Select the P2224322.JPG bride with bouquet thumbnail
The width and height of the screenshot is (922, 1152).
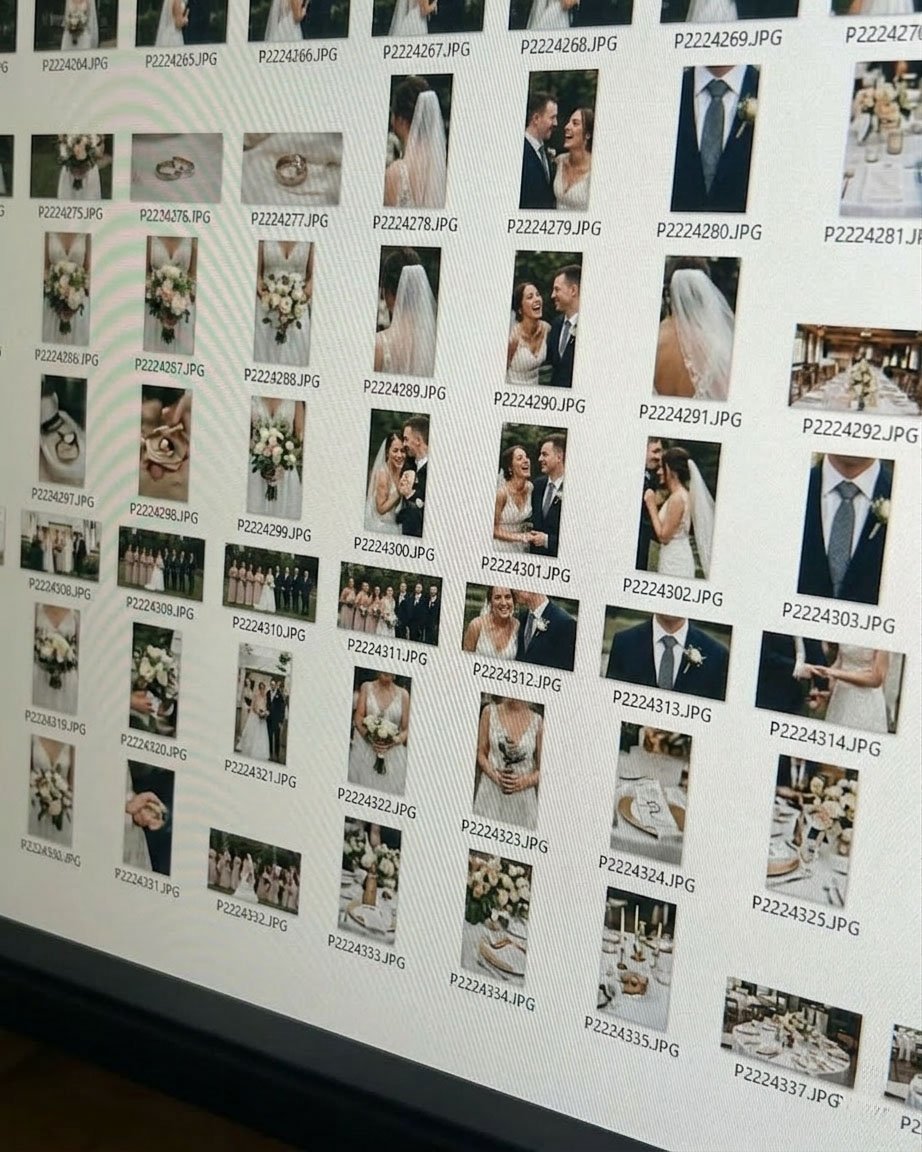379,732
